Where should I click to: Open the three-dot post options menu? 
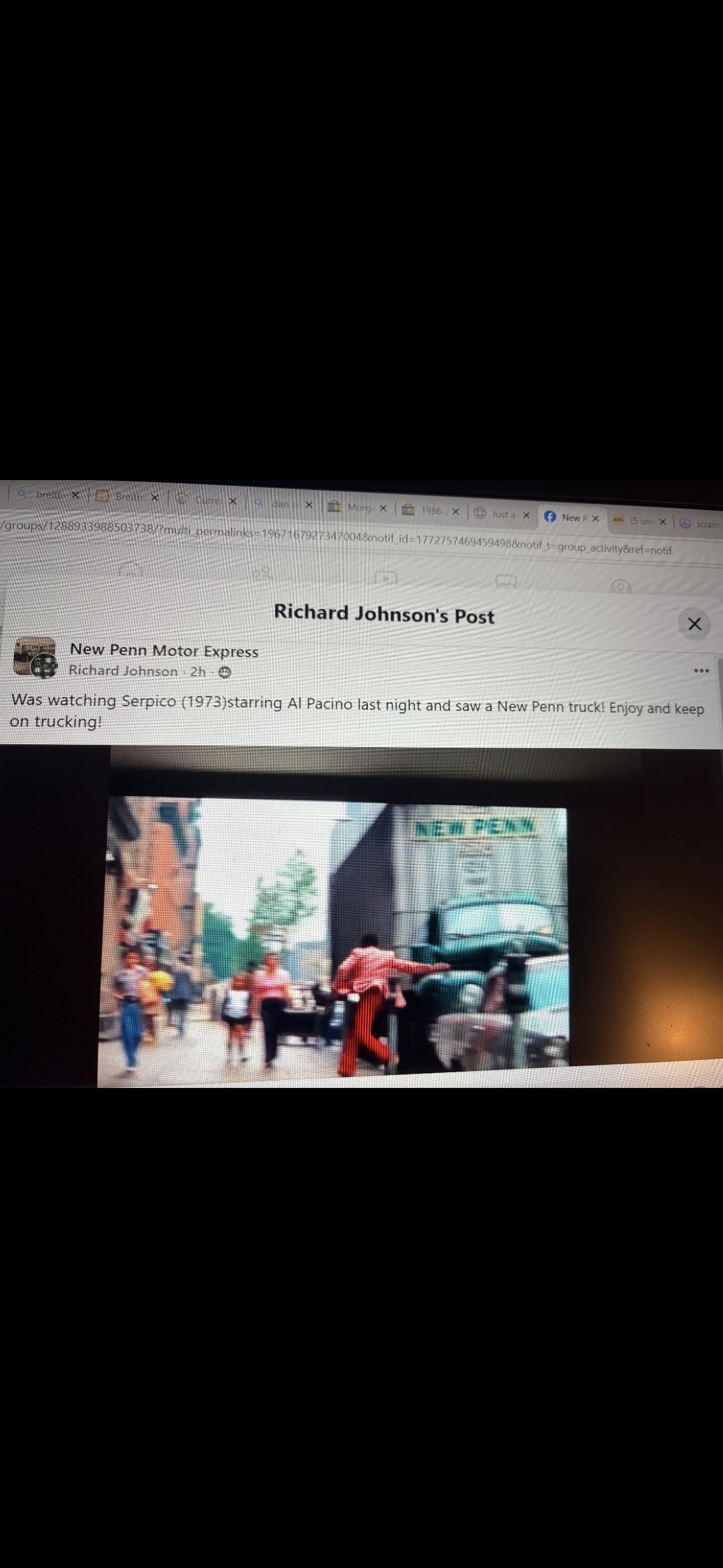(x=701, y=670)
